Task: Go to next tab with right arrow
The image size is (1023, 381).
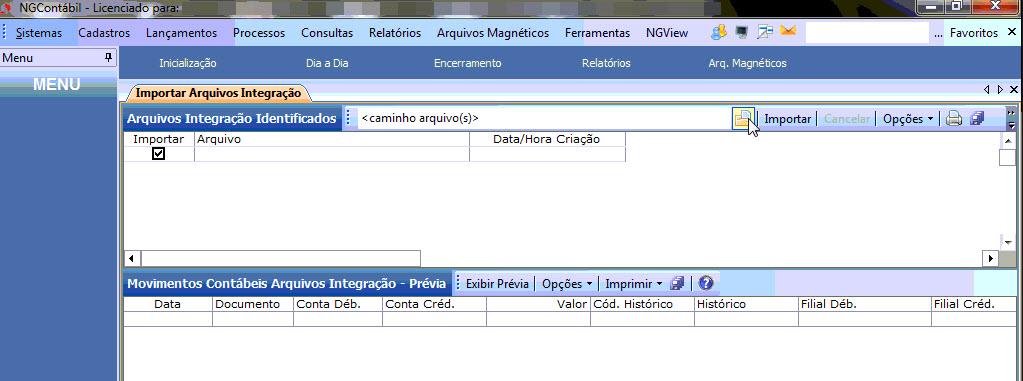Action: pyautogui.click(x=1000, y=89)
